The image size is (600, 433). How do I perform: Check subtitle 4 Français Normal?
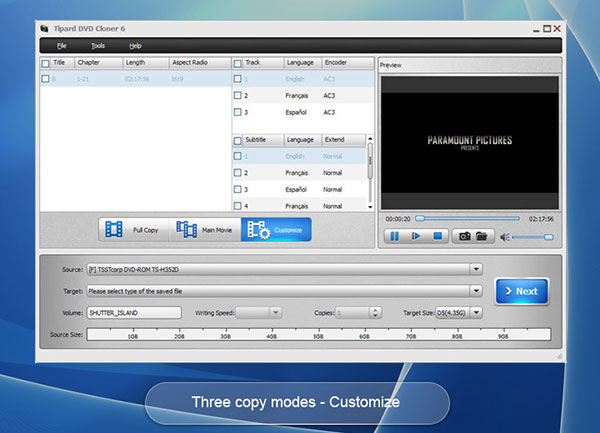pos(238,206)
